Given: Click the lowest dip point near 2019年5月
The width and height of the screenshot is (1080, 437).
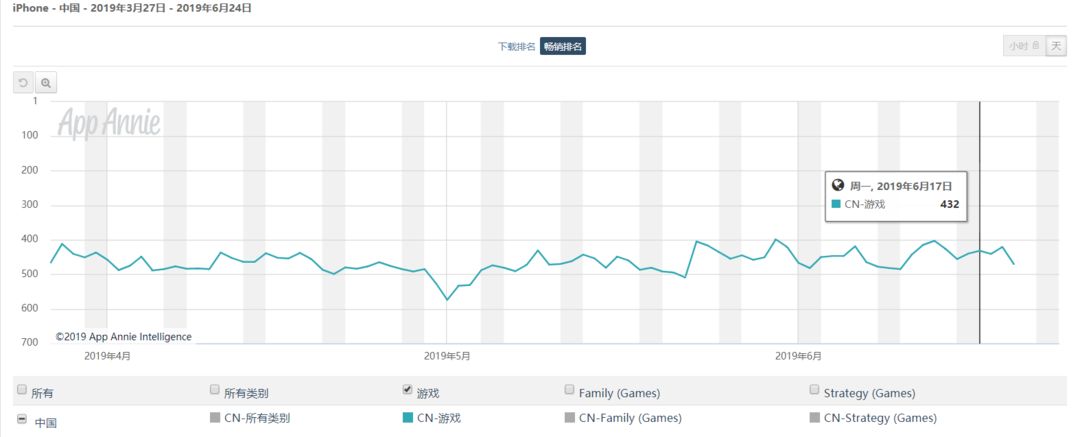Looking at the screenshot, I should point(447,299).
